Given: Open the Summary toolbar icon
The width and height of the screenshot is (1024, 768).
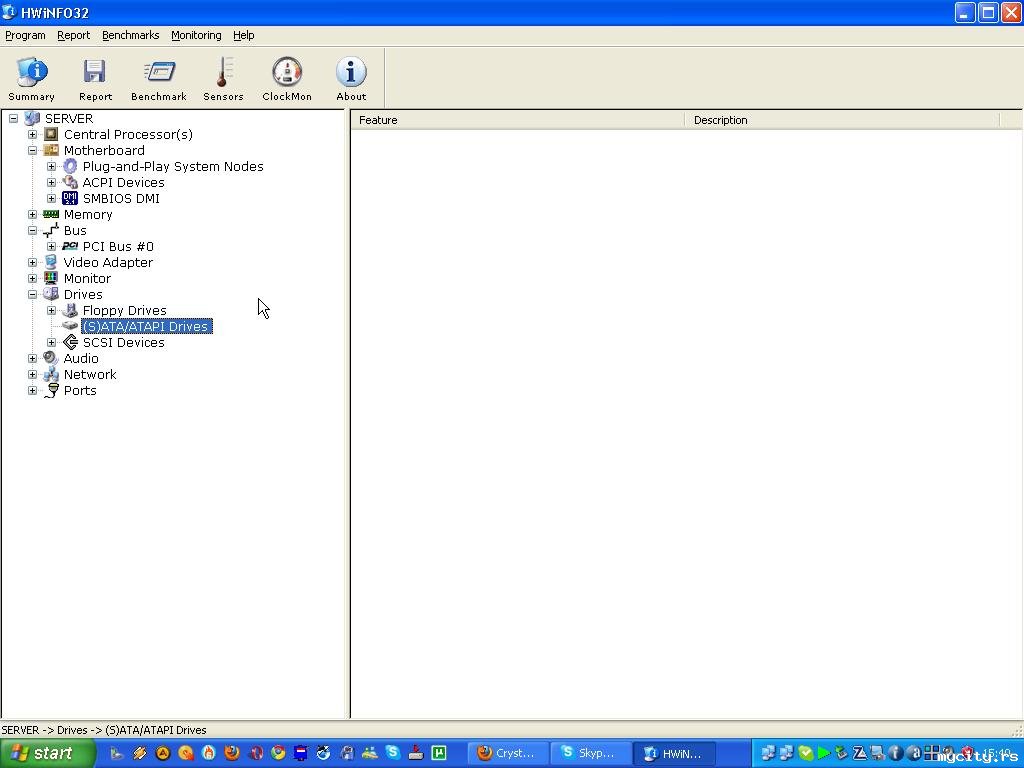Looking at the screenshot, I should pyautogui.click(x=31, y=78).
